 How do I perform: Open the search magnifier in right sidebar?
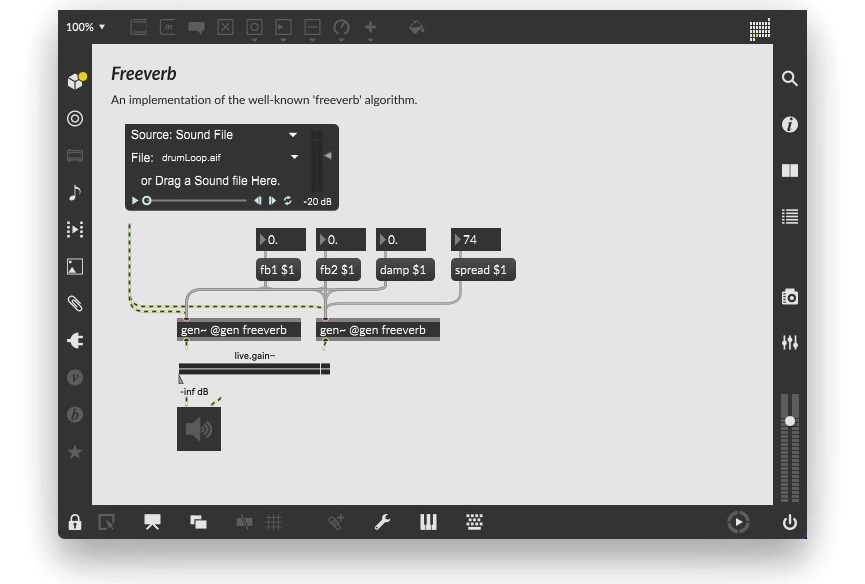click(789, 78)
